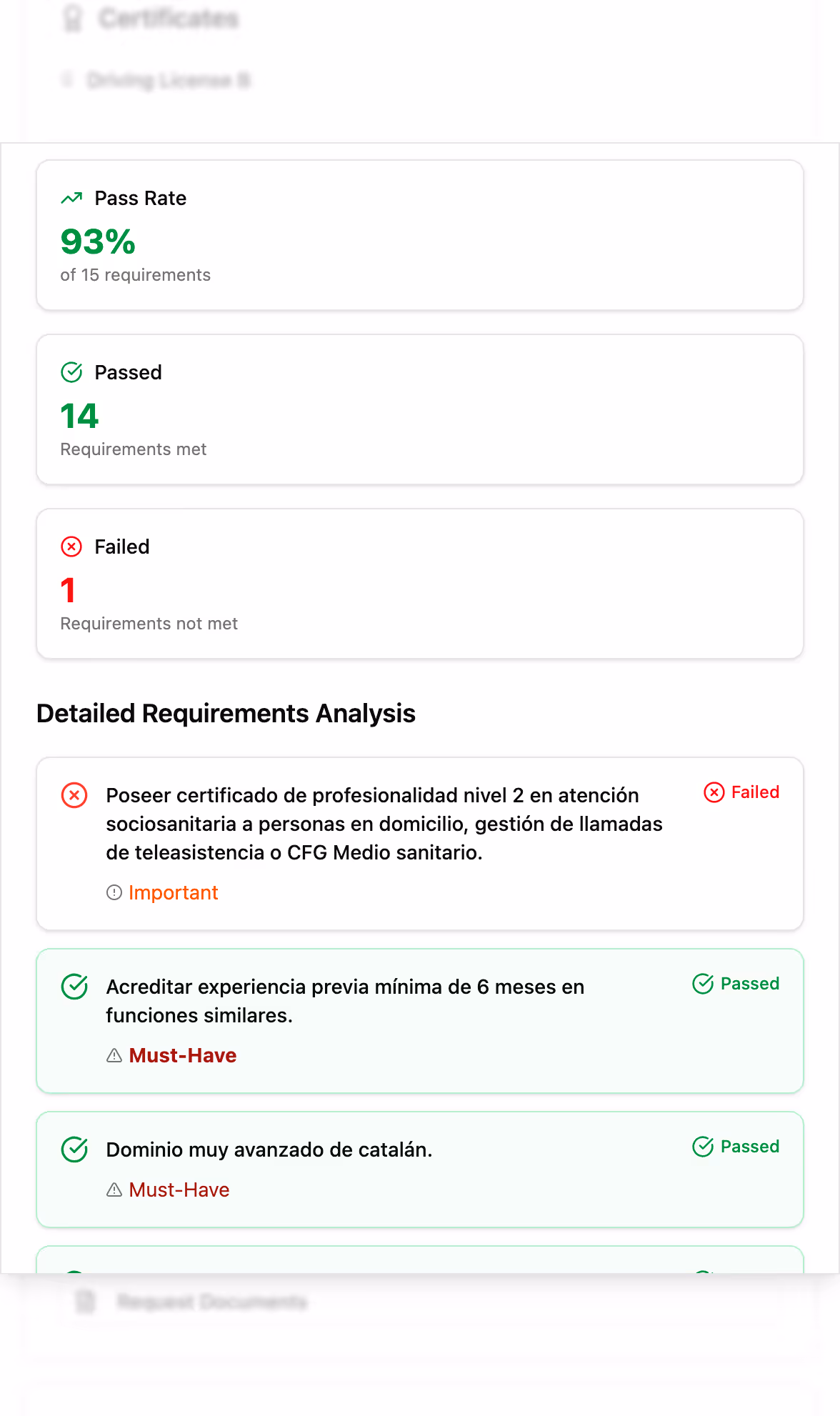Viewport: 840px width, 1416px height.
Task: Toggle the Failed status badge on the certificado card
Action: click(x=741, y=792)
